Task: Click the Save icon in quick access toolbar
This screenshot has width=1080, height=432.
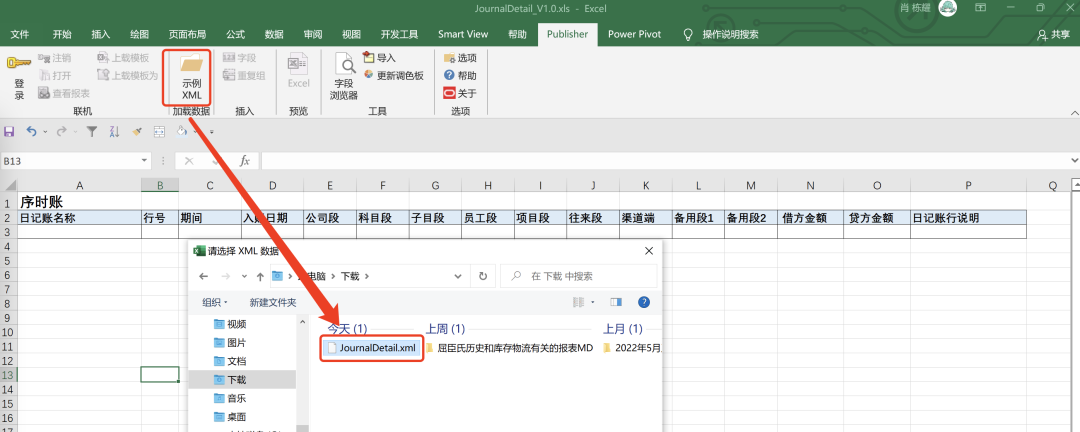Action: [x=10, y=131]
